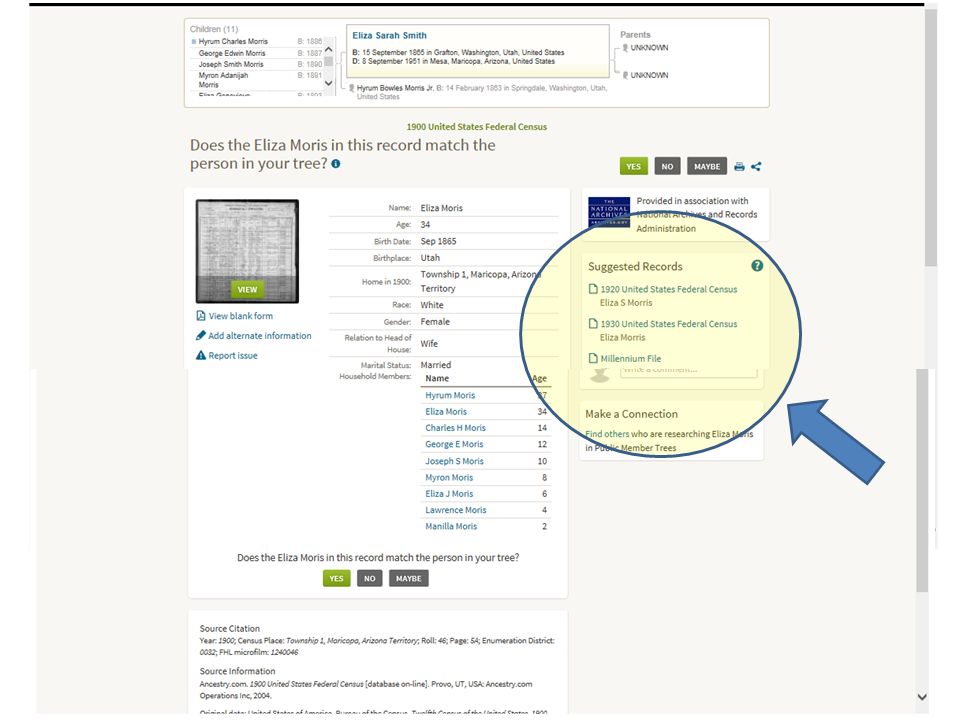
Task: Click the National Archives logo
Action: (x=609, y=212)
